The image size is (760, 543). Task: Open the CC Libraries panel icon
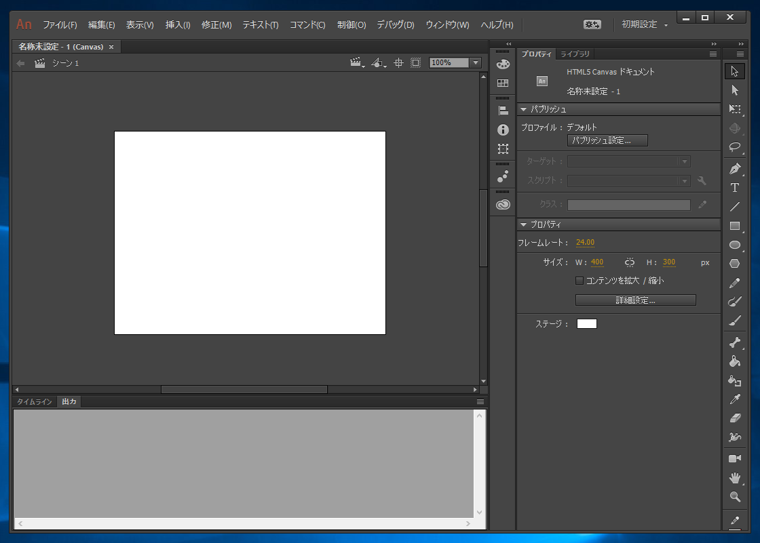(503, 205)
